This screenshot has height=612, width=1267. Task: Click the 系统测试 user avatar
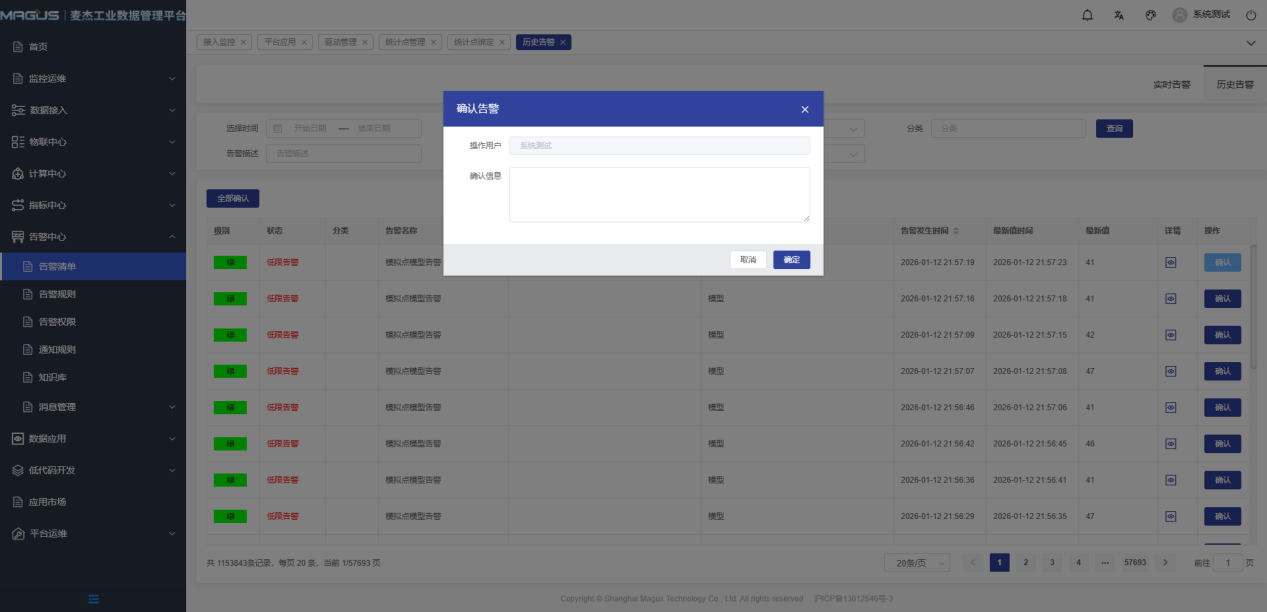coord(1180,15)
